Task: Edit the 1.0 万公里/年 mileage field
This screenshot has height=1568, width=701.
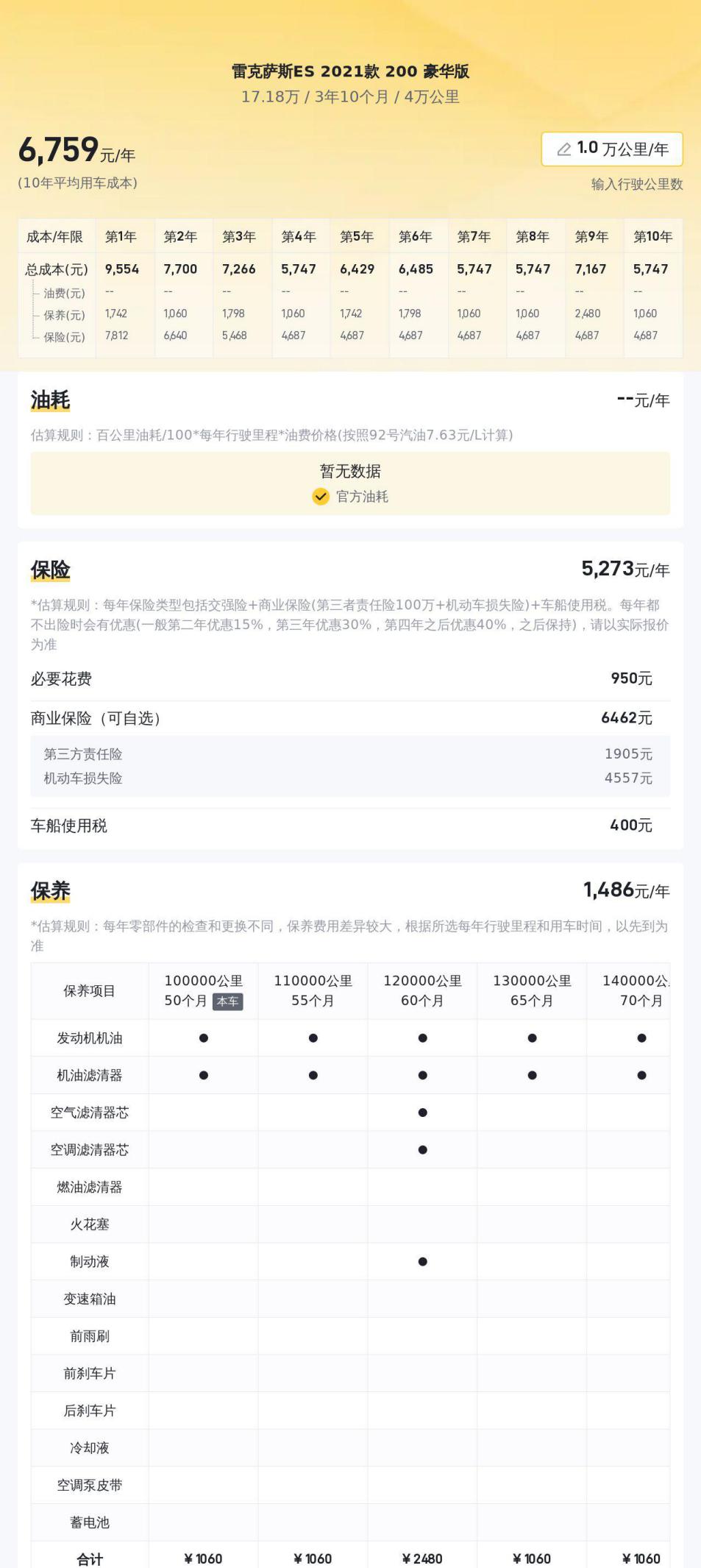Action: point(612,149)
